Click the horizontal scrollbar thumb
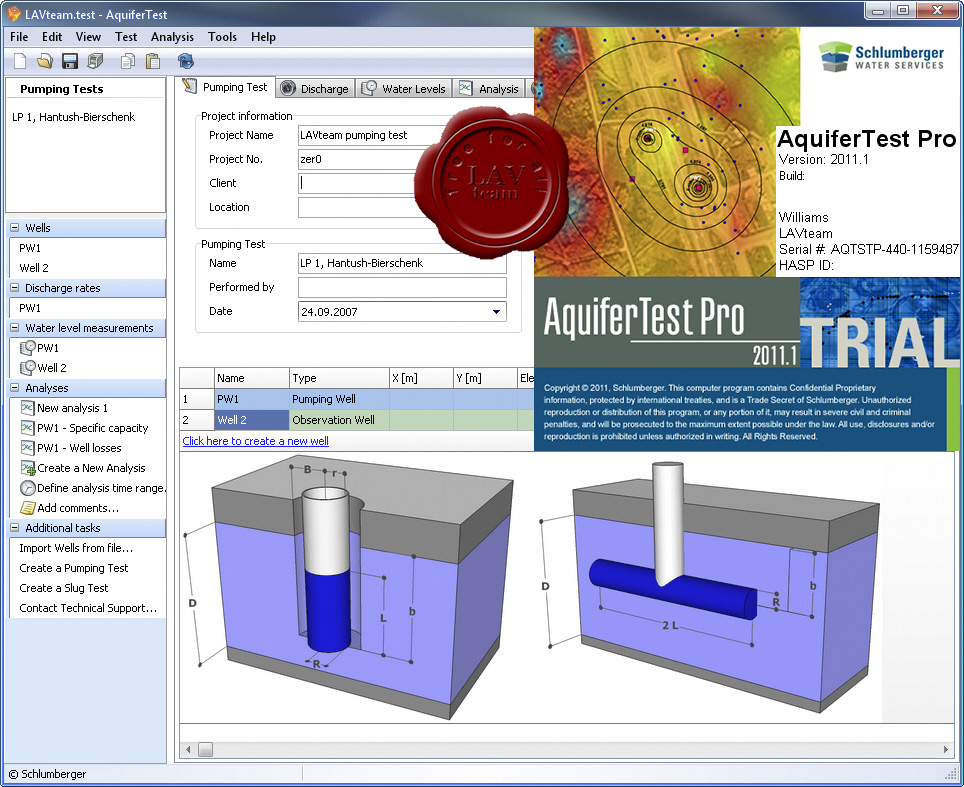964x787 pixels. (205, 749)
